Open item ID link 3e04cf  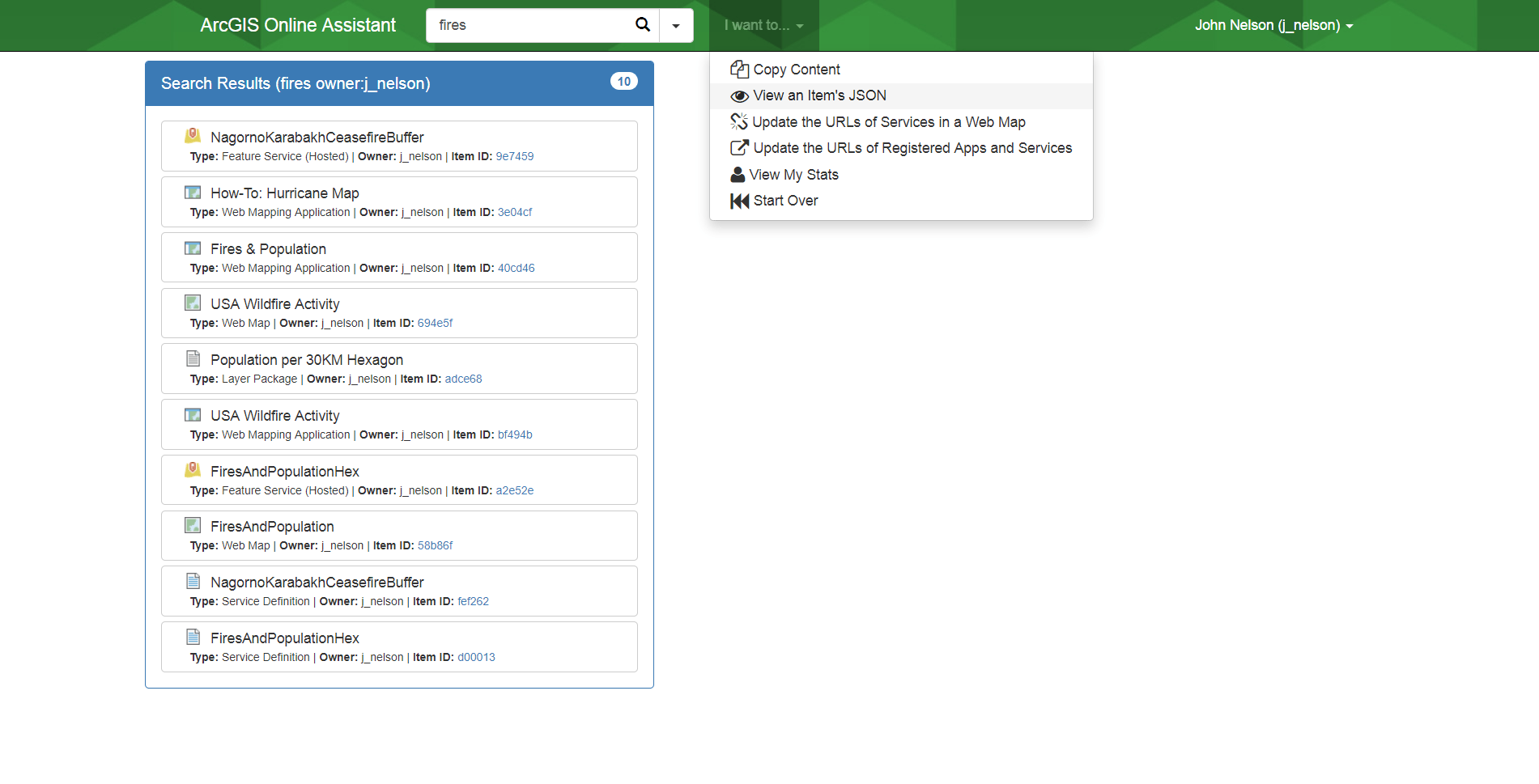click(515, 213)
